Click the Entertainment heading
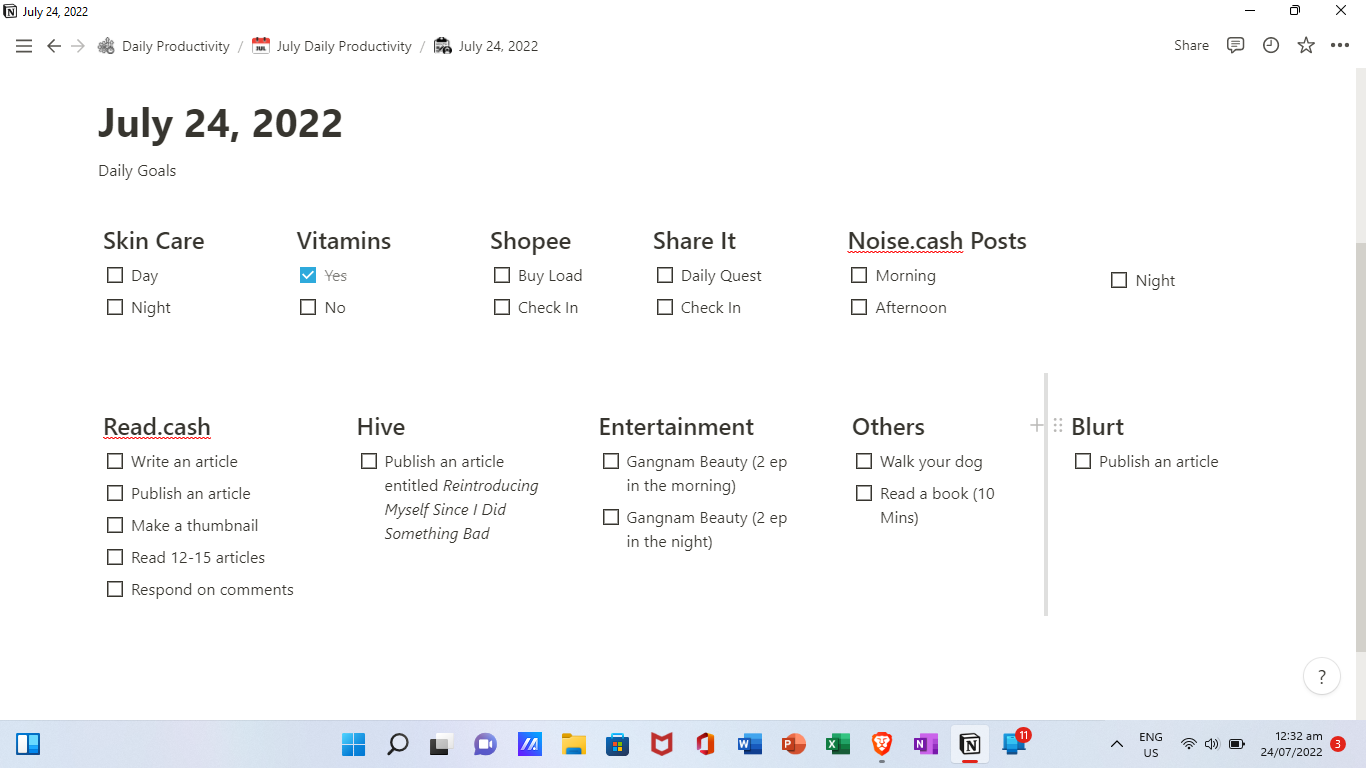This screenshot has width=1366, height=768. click(x=676, y=426)
